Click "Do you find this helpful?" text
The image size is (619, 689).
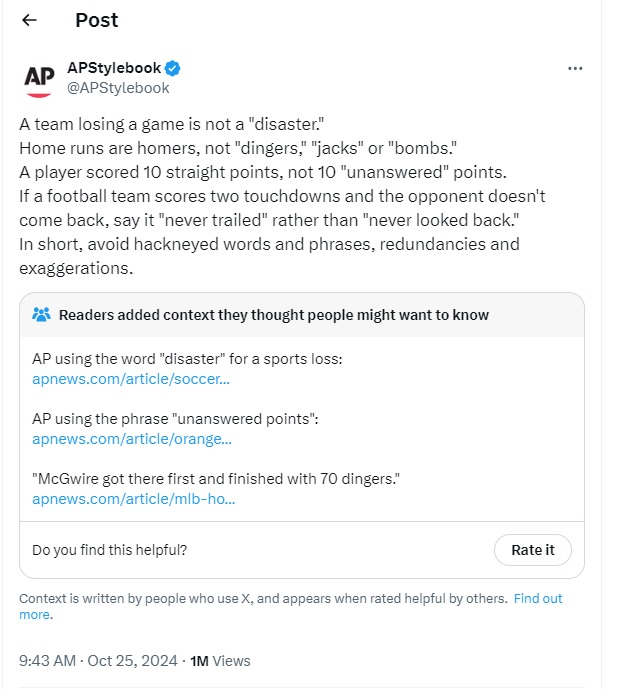pyautogui.click(x=109, y=550)
